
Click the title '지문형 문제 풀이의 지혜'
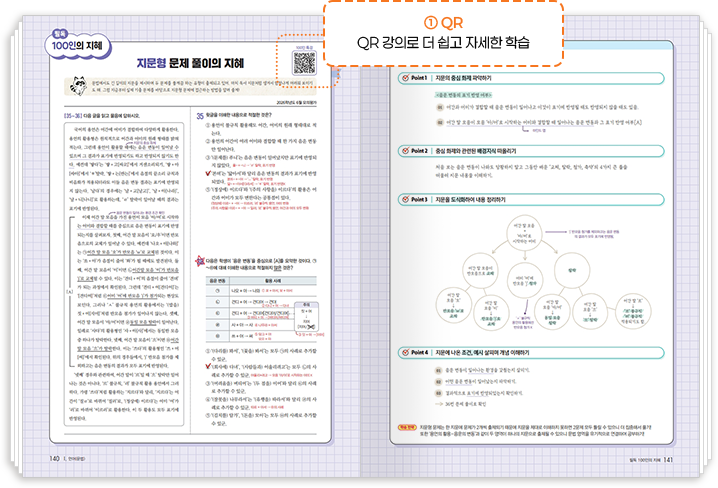190,63
